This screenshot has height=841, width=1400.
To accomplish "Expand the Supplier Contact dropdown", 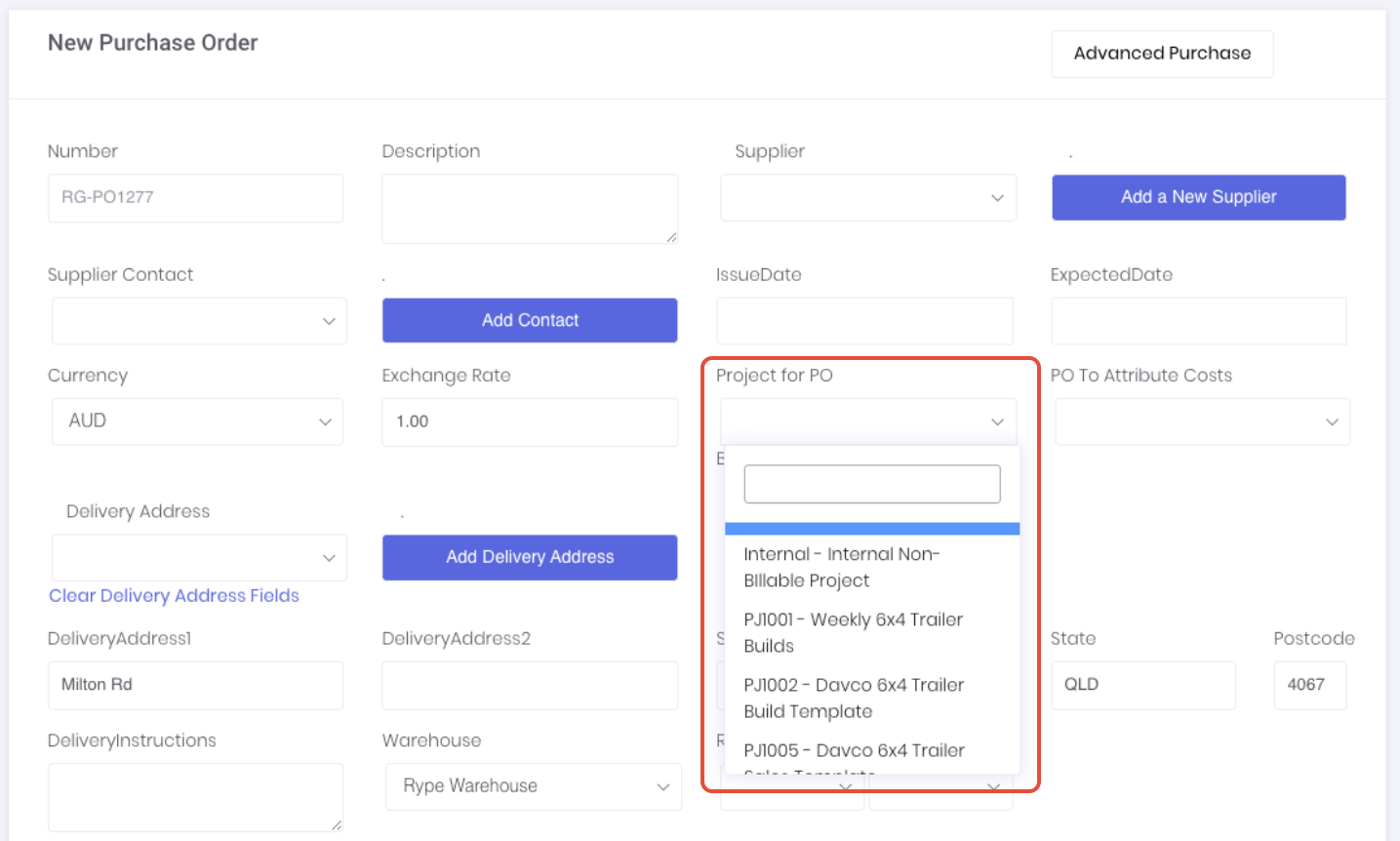I will point(198,321).
